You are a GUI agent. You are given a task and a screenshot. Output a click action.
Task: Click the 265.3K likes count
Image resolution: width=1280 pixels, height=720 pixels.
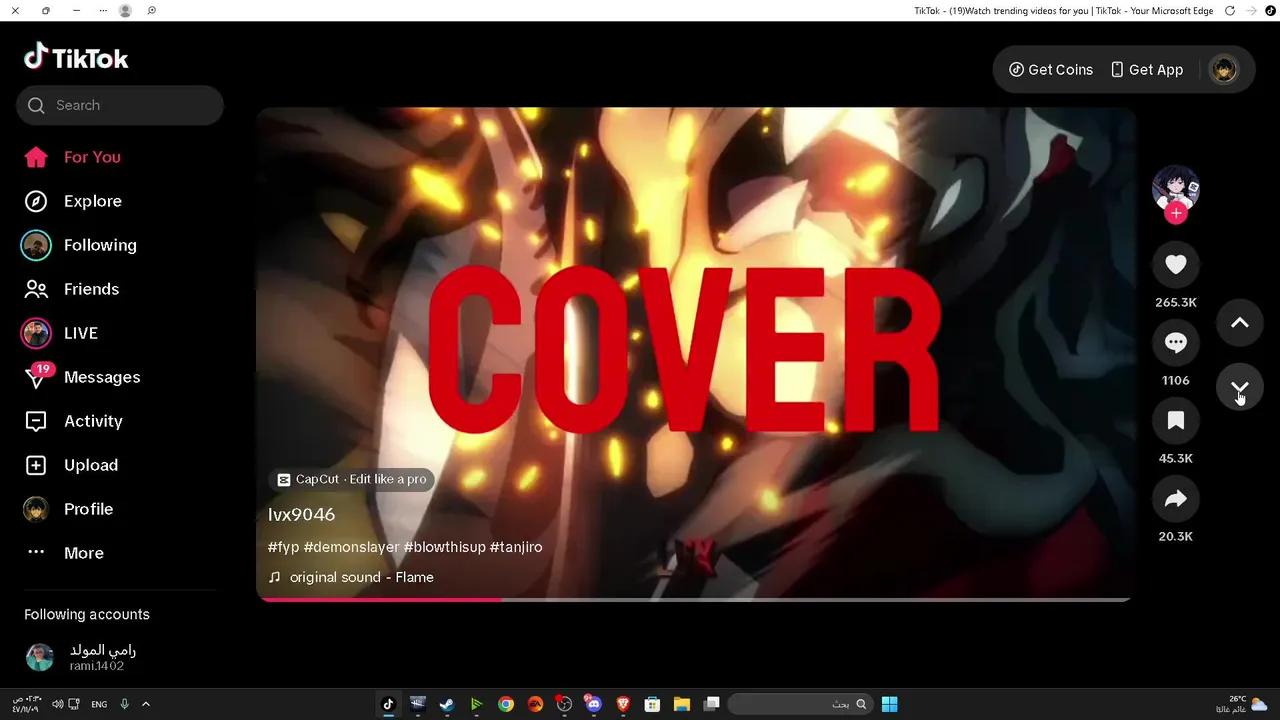click(x=1176, y=302)
